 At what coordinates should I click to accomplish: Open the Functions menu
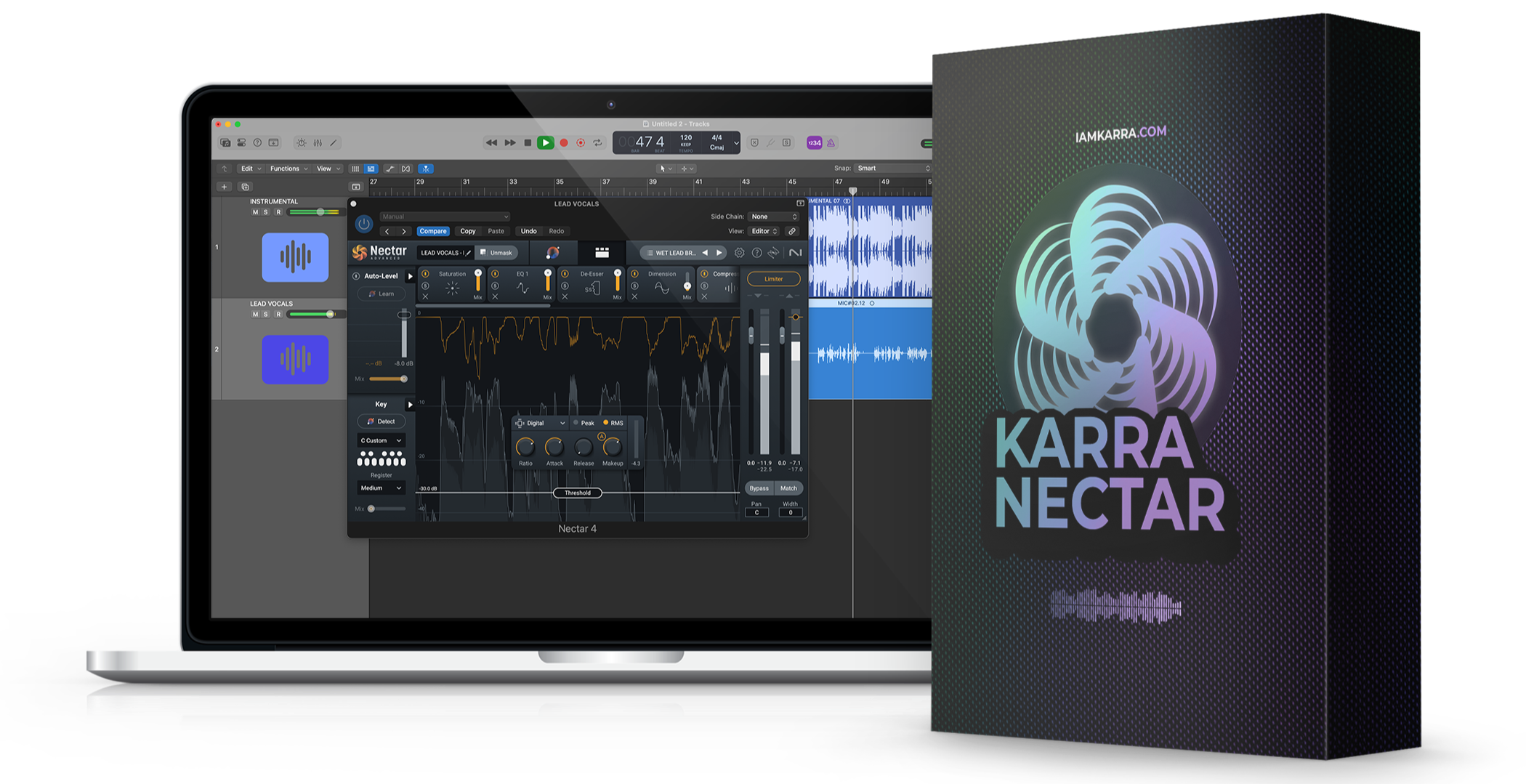pos(288,169)
